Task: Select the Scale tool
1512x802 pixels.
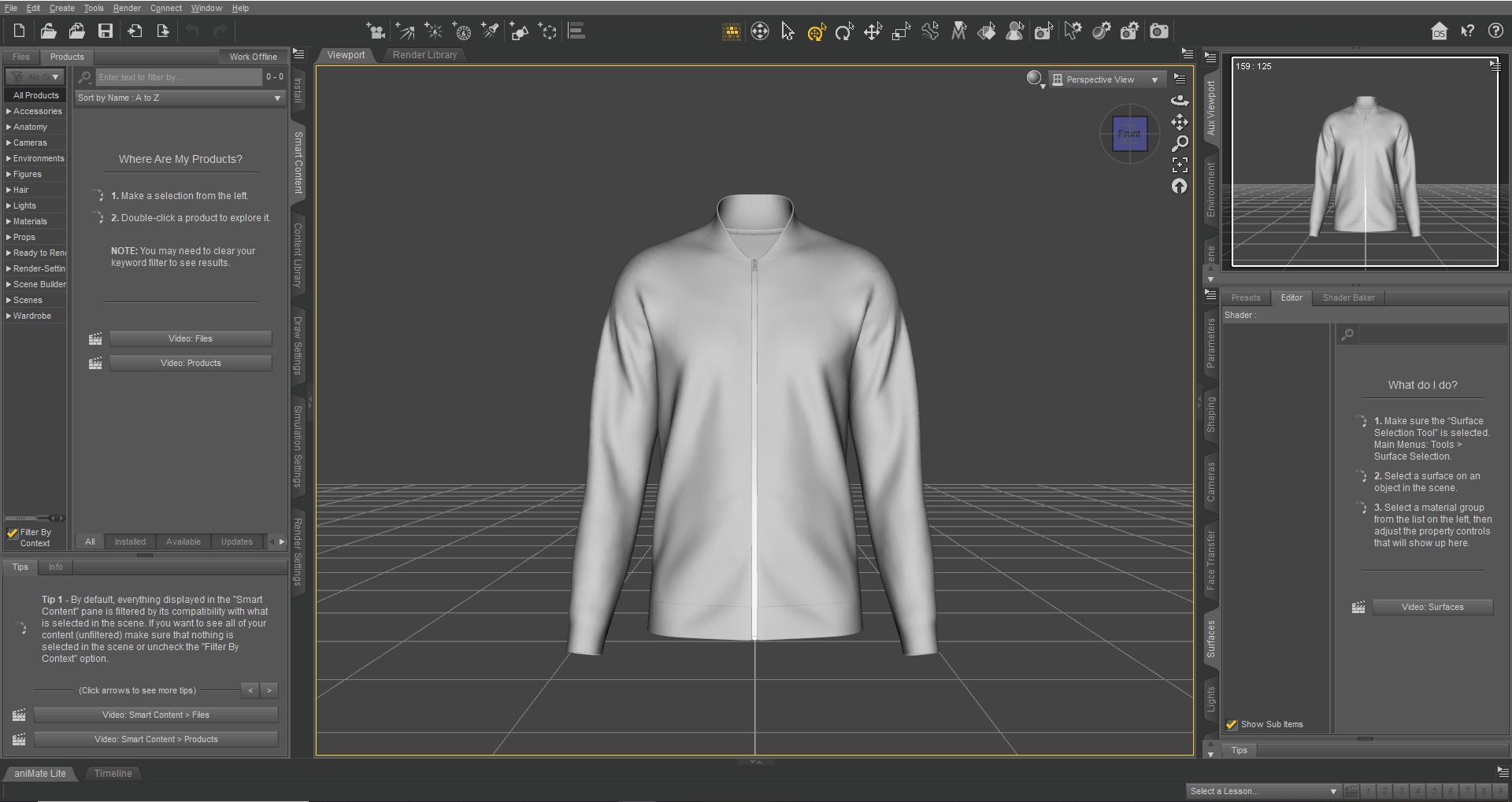Action: pos(901,31)
